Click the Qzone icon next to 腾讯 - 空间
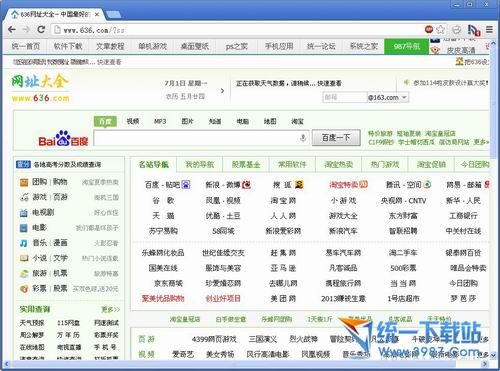Image resolution: width=500 pixels, height=371 pixels. pyautogui.click(x=427, y=184)
